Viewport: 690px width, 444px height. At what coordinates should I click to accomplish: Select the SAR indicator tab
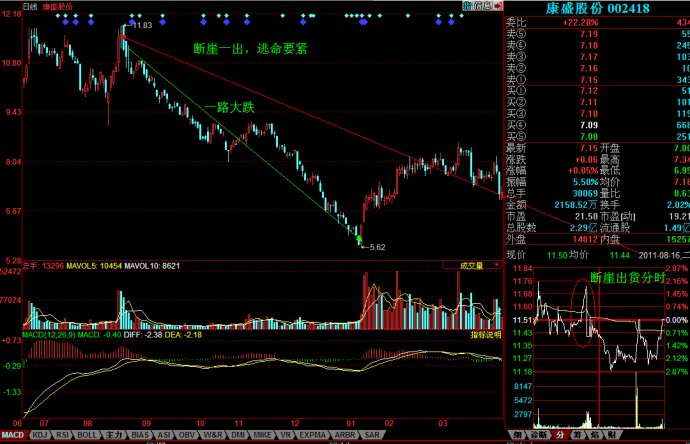pyautogui.click(x=370, y=436)
